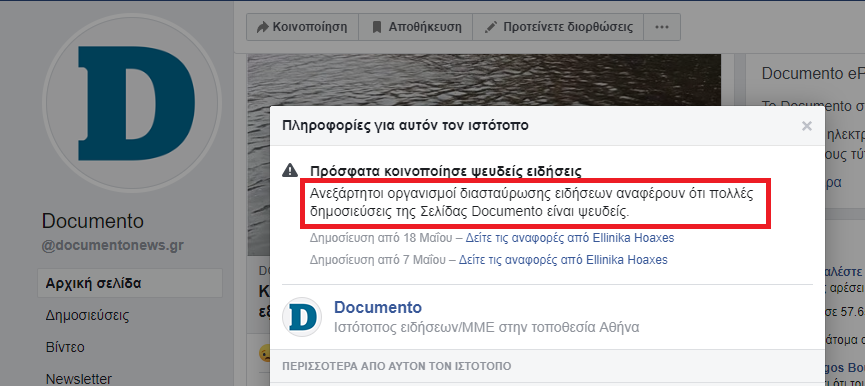The image size is (865, 386).
Task: Click the pencil icon on Προτείνετε διορθώσεις
Action: point(490,27)
